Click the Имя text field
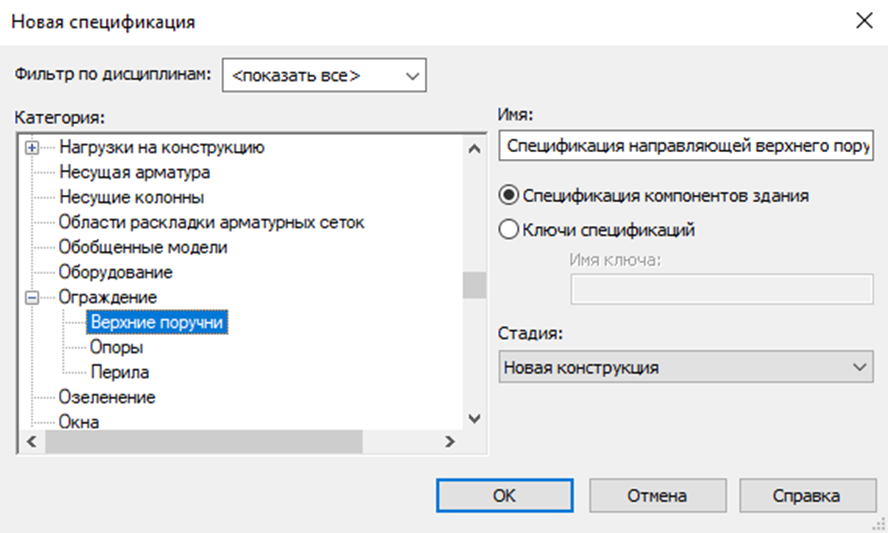The width and height of the screenshot is (888, 533). pos(686,146)
